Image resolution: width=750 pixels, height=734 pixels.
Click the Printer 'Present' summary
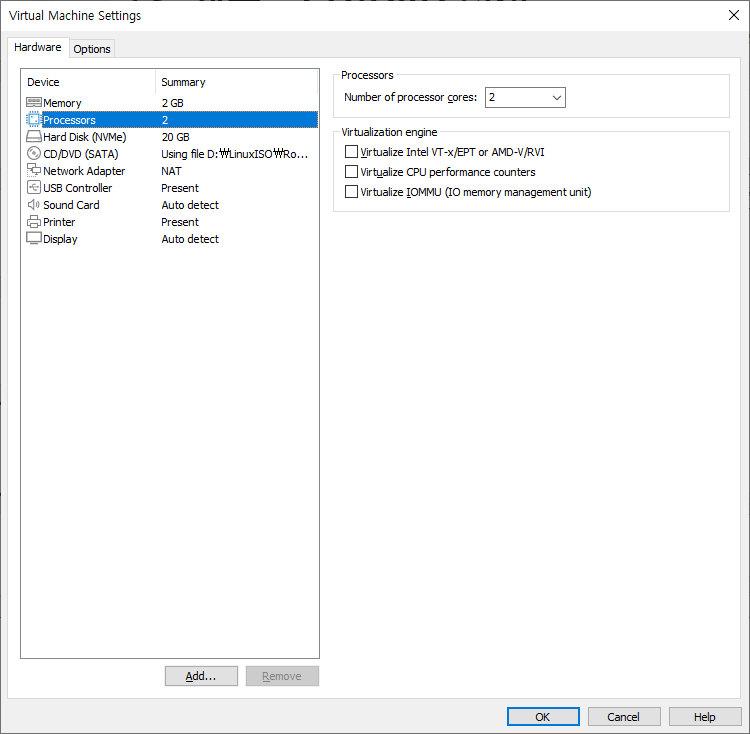coord(179,222)
